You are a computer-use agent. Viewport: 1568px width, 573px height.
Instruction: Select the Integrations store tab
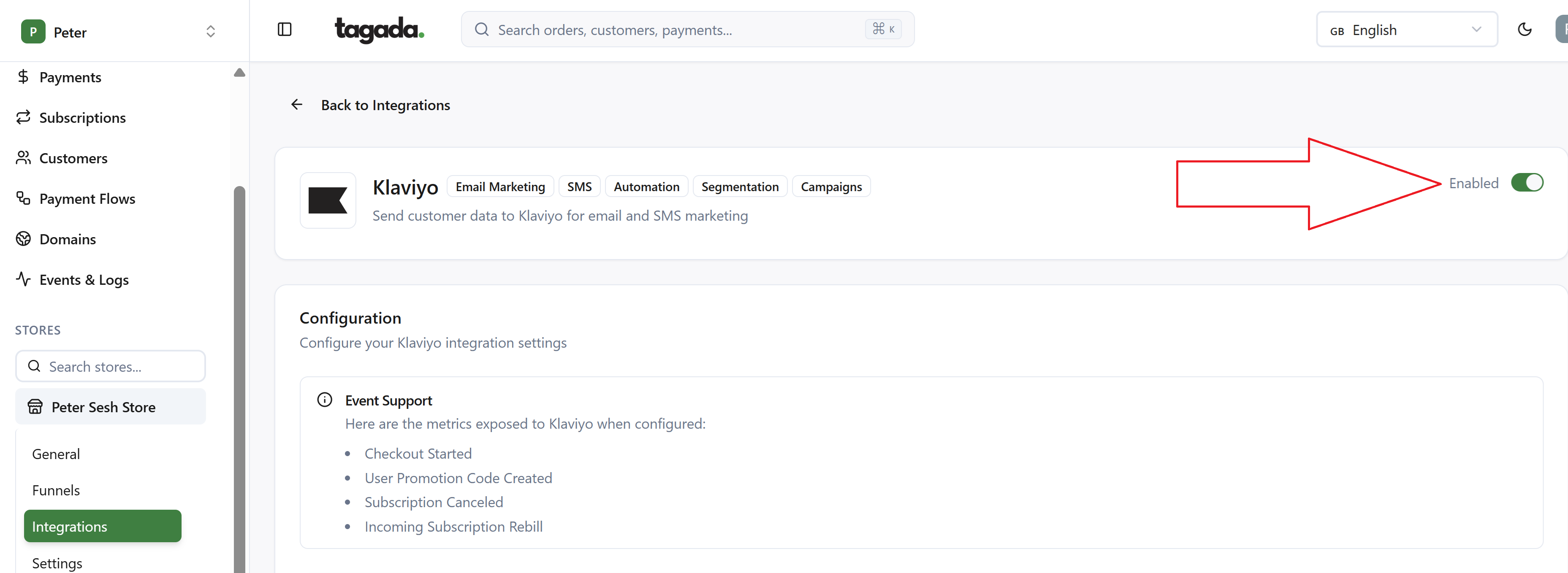[x=102, y=526]
